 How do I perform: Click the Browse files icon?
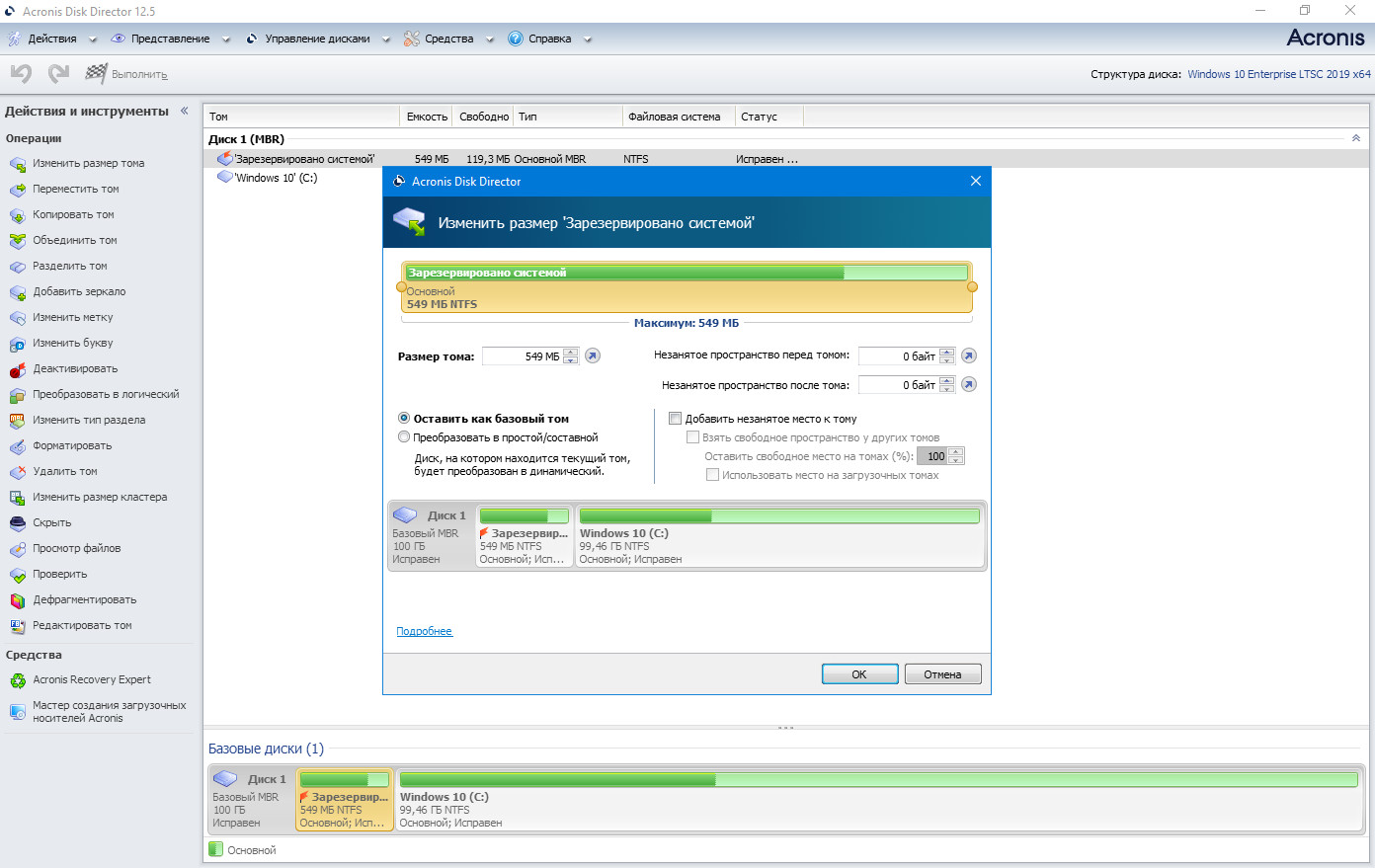(17, 549)
